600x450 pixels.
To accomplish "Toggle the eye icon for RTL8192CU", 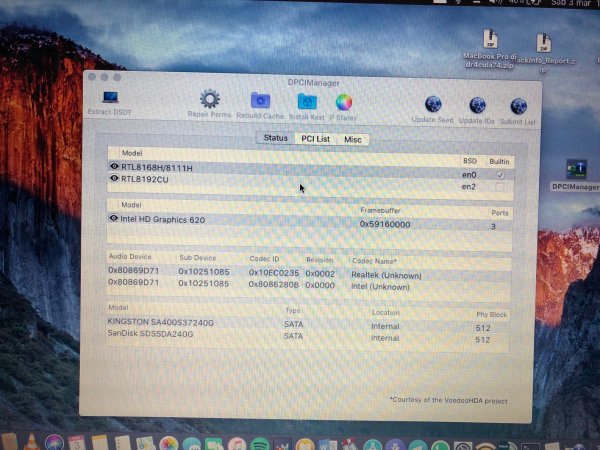I will pyautogui.click(x=114, y=178).
